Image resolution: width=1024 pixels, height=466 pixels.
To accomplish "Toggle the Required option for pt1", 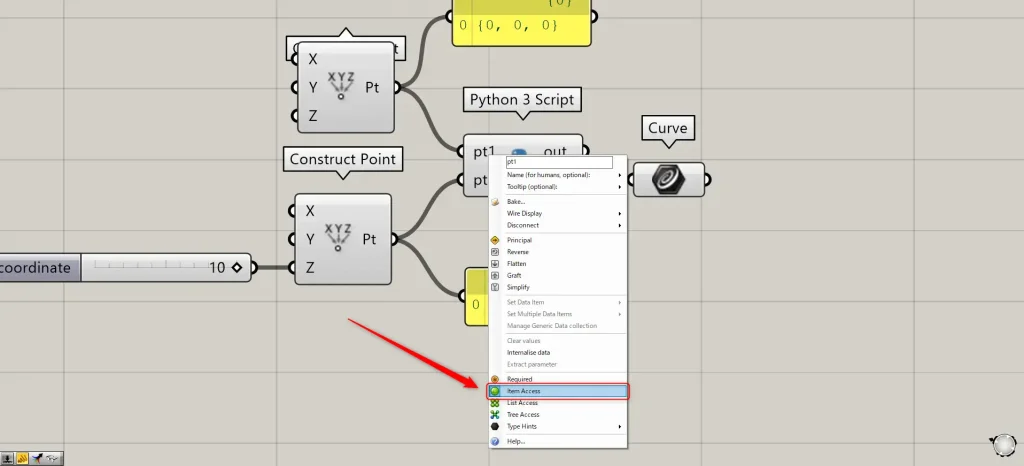I will pyautogui.click(x=520, y=379).
